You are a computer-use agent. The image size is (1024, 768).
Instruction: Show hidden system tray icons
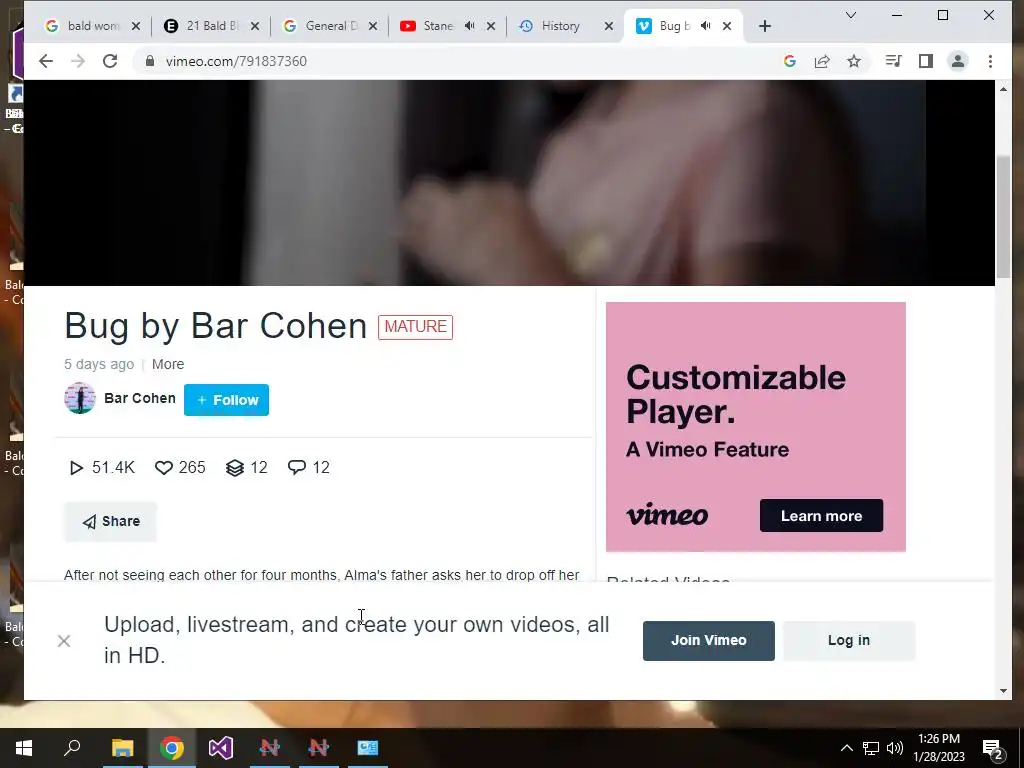846,748
